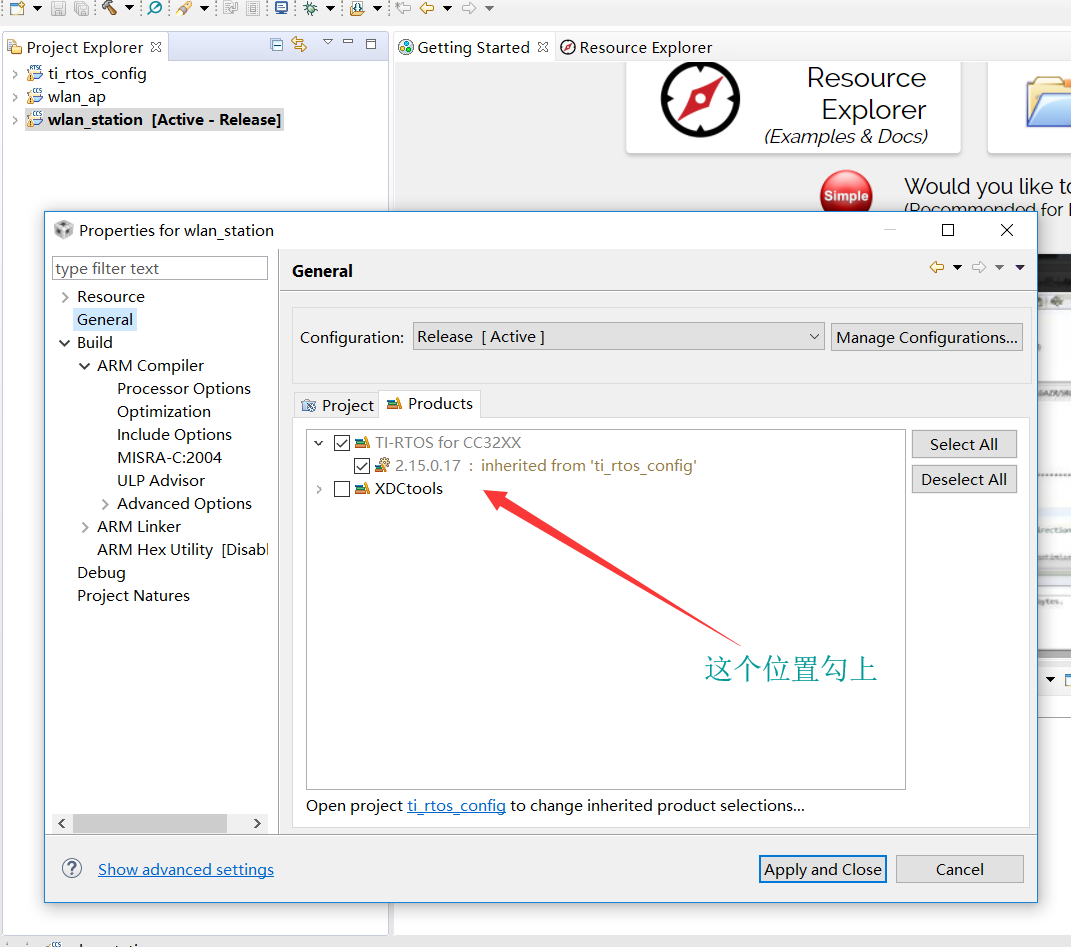Screen dimensions: 1071x947
Task: Click Show advanced settings link
Action: click(x=186, y=869)
